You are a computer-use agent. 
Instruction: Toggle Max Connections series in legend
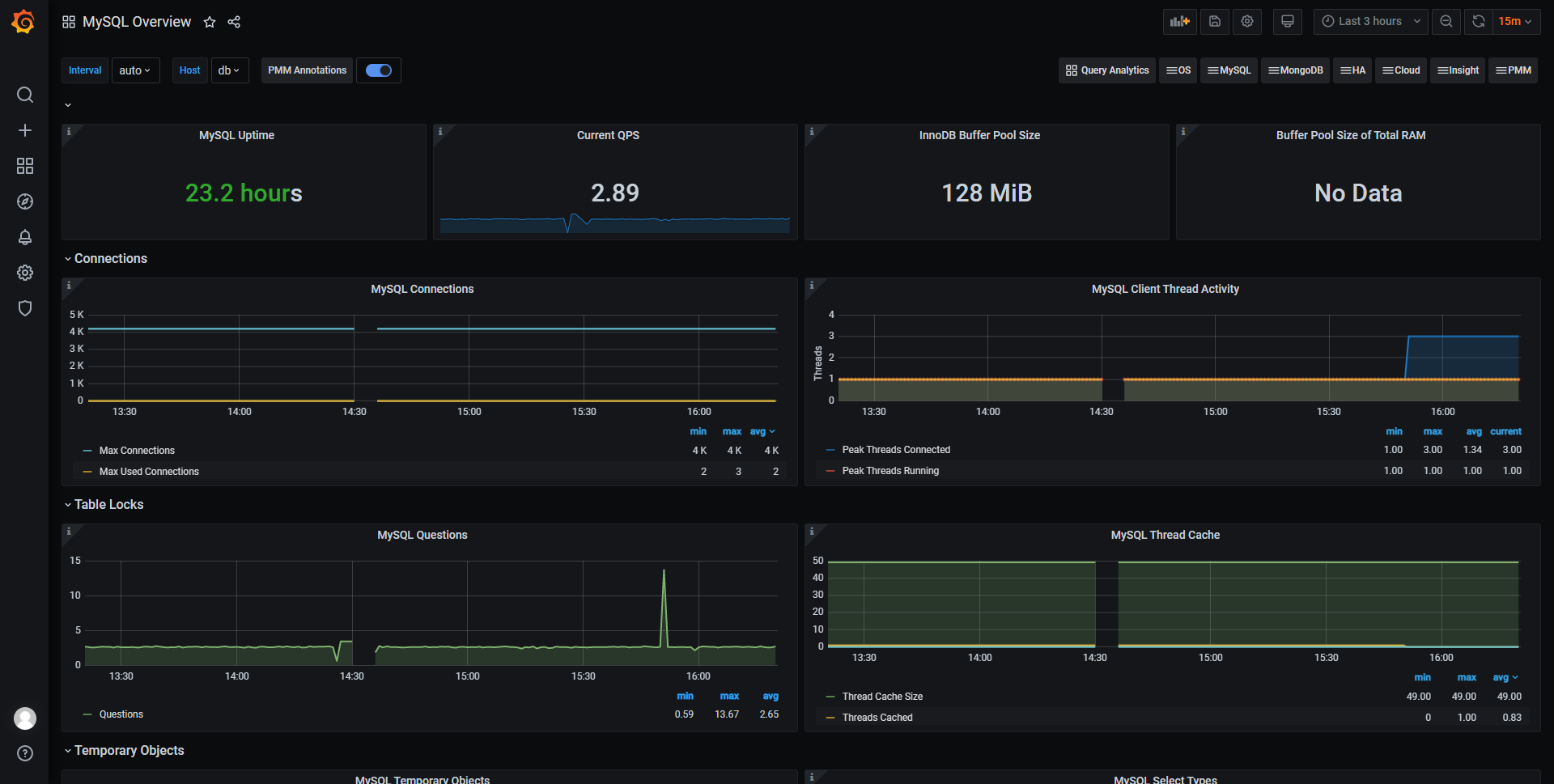pos(137,451)
